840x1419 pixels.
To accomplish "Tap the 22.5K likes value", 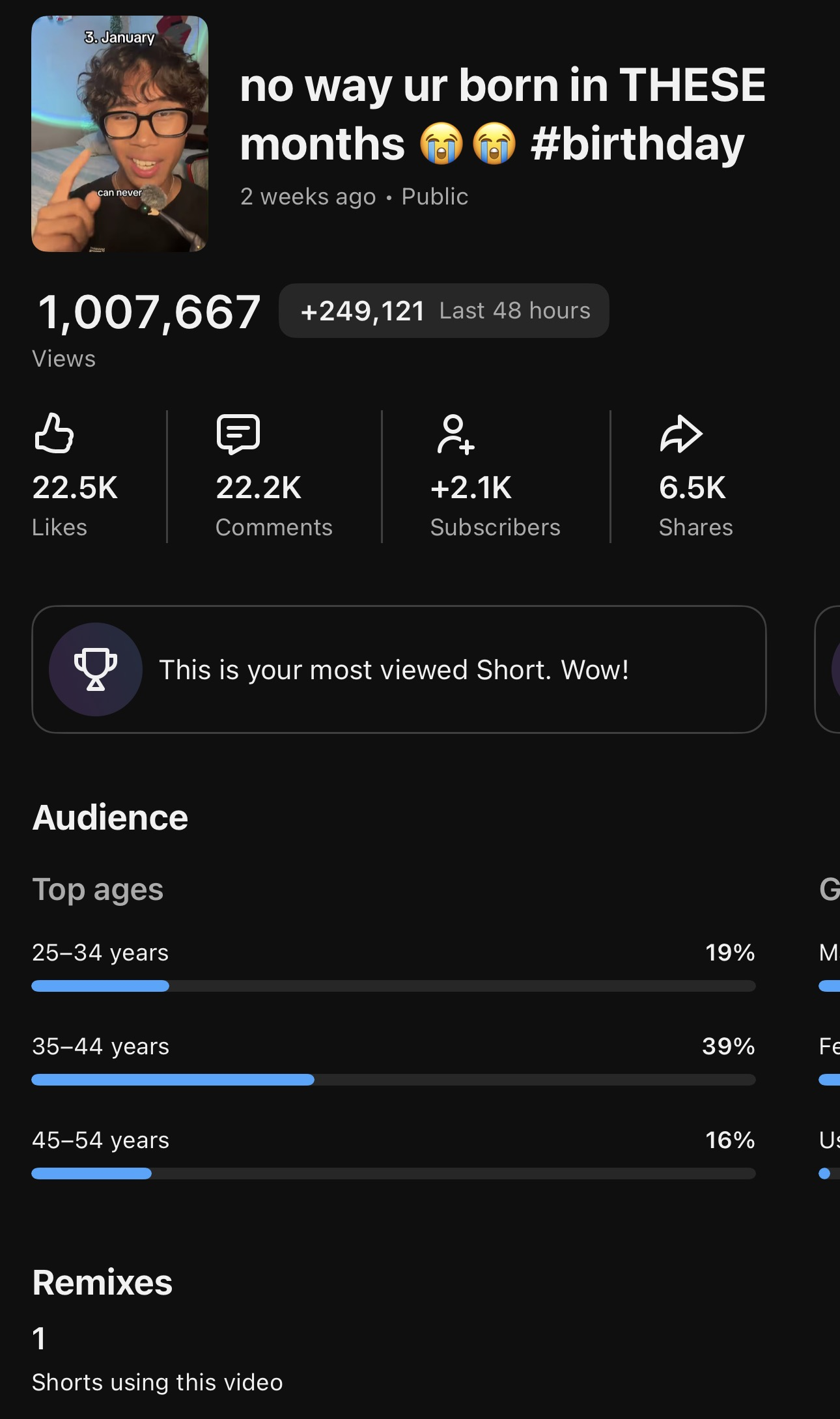I will coord(75,488).
